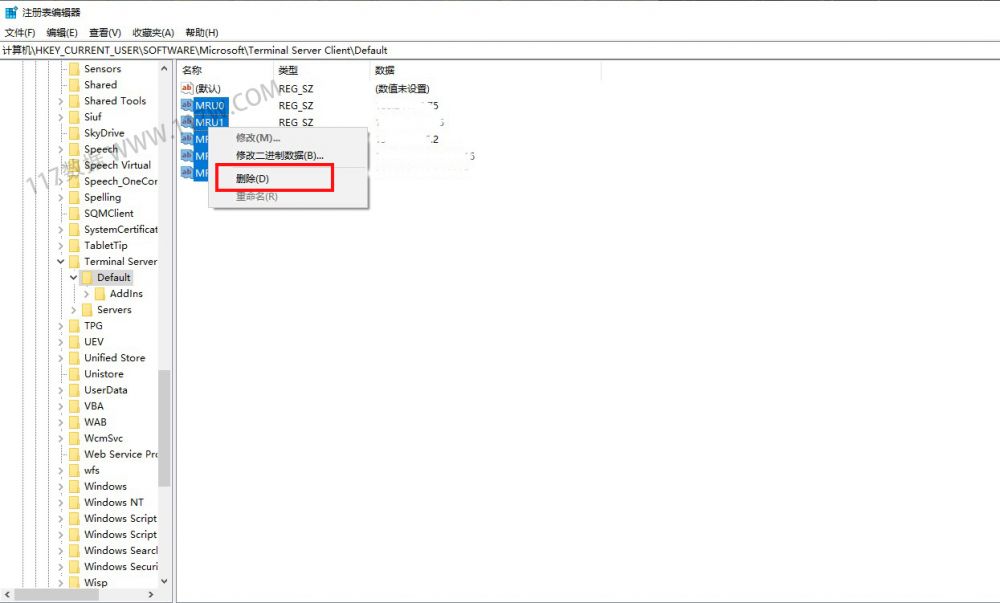Click the Registry Editor app icon in title bar
Screen dimensions: 1000x603
pos(11,12)
